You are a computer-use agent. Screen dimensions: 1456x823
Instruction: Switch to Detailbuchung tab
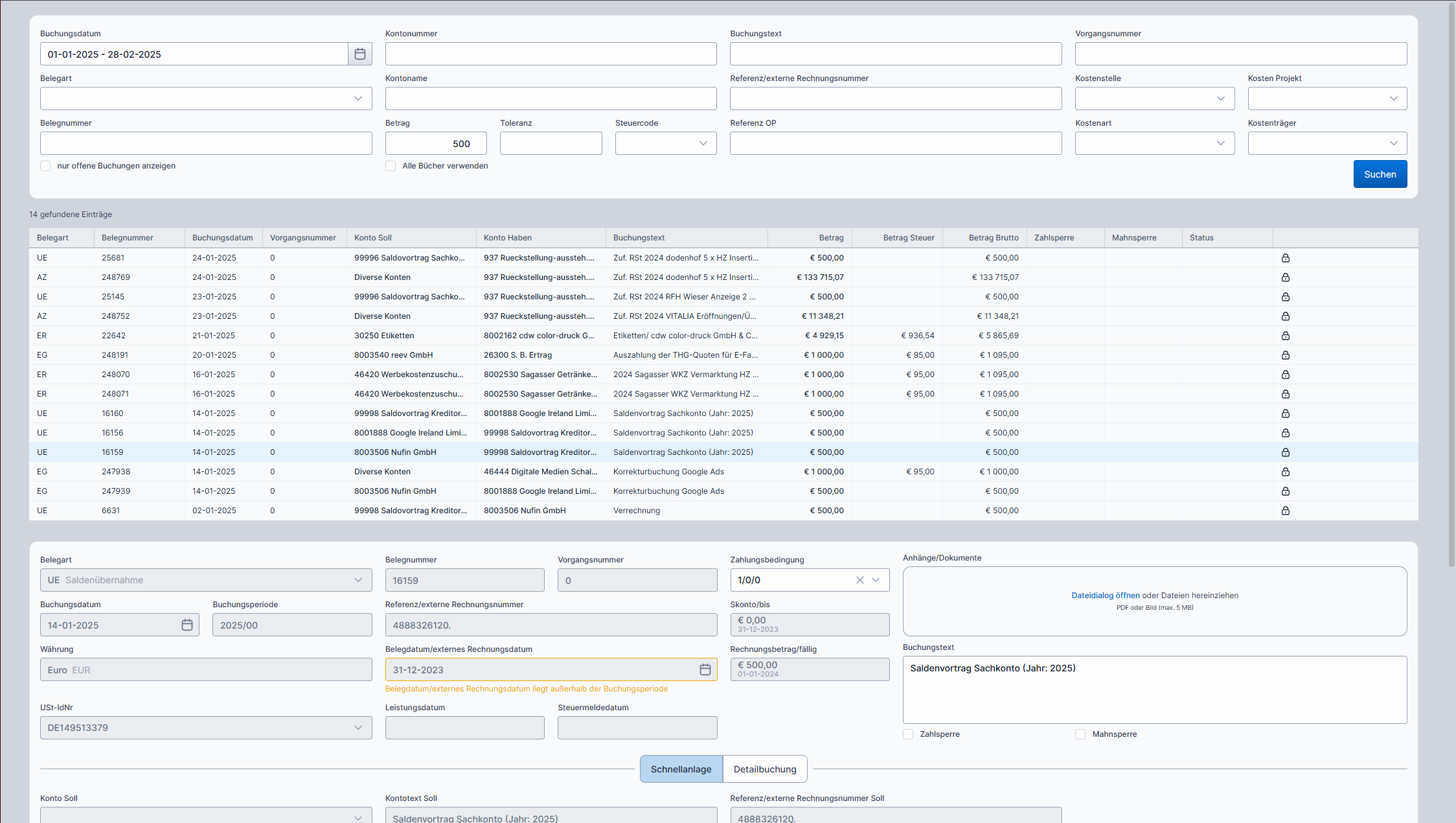pos(765,769)
